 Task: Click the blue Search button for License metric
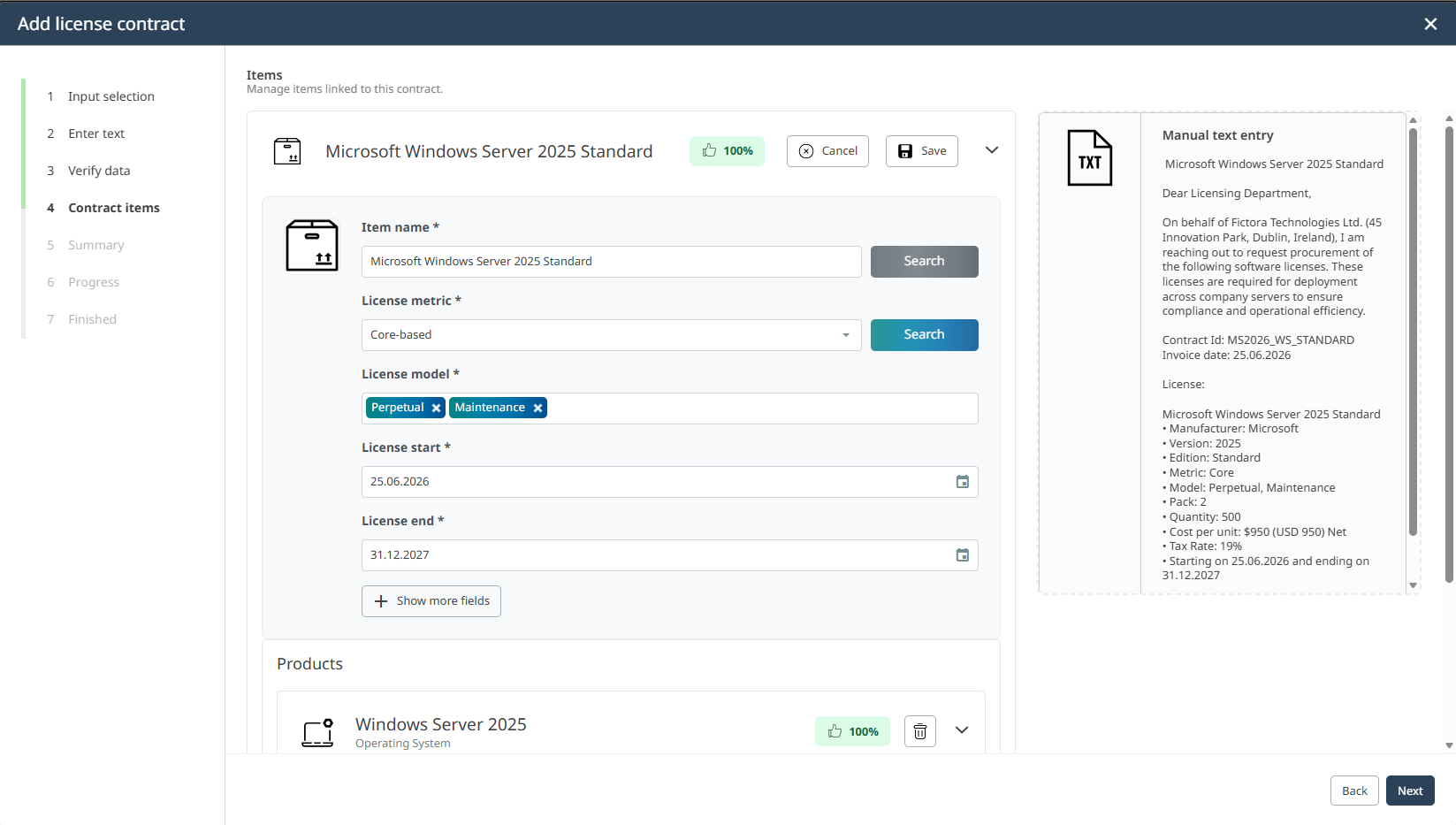tap(924, 335)
